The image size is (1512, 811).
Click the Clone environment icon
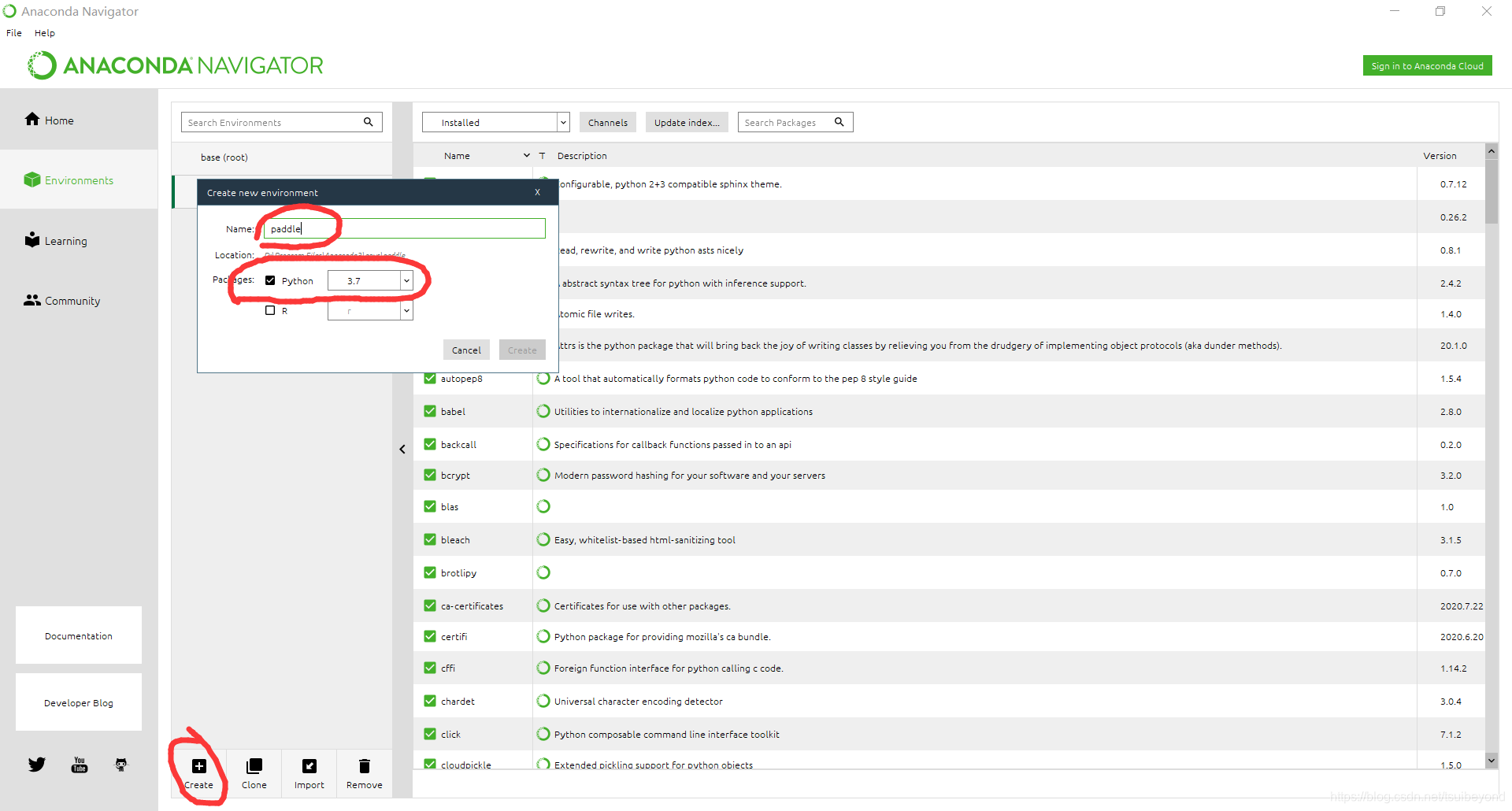254,766
